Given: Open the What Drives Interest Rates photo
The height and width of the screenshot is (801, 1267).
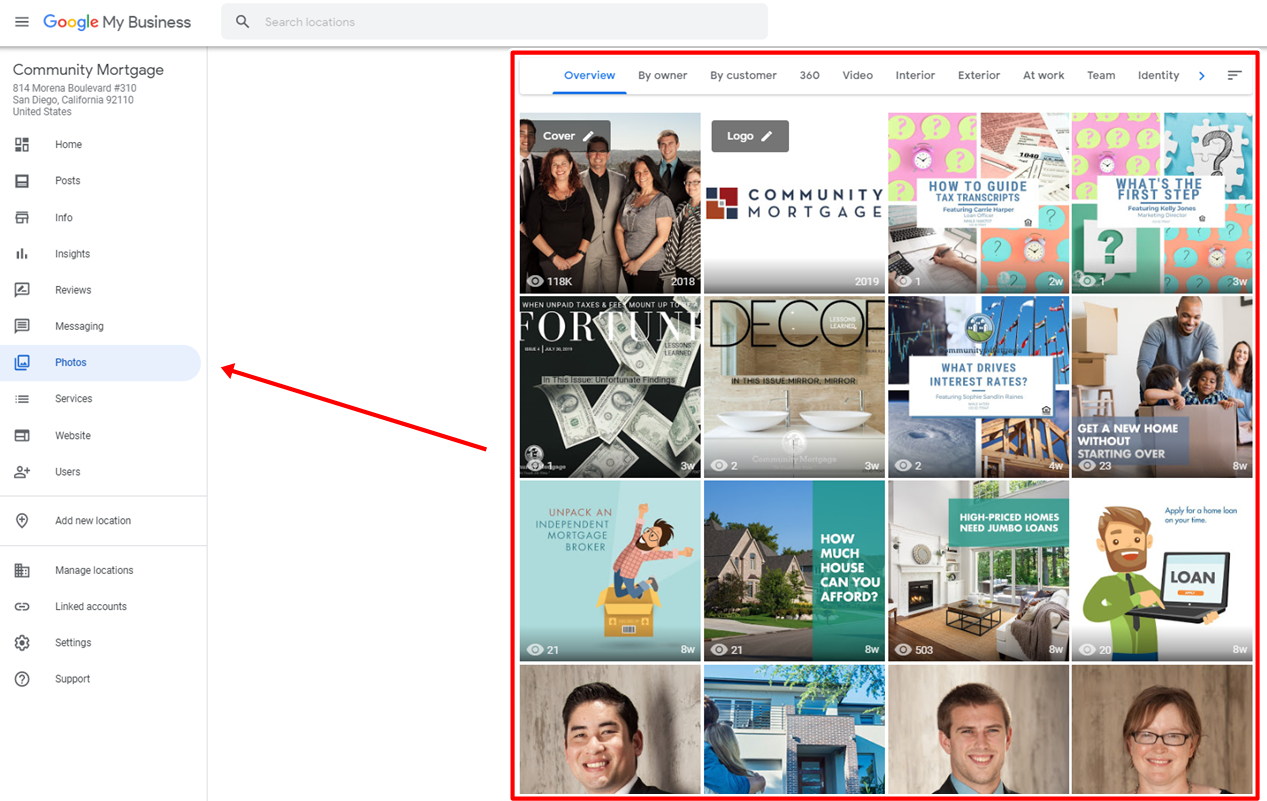Looking at the screenshot, I should pyautogui.click(x=978, y=387).
